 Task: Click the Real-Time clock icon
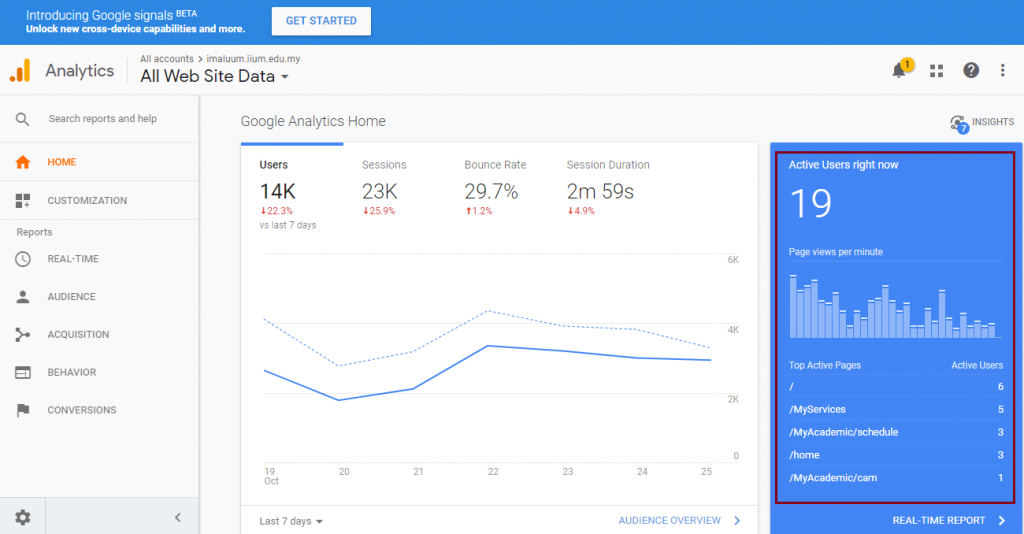click(x=23, y=259)
